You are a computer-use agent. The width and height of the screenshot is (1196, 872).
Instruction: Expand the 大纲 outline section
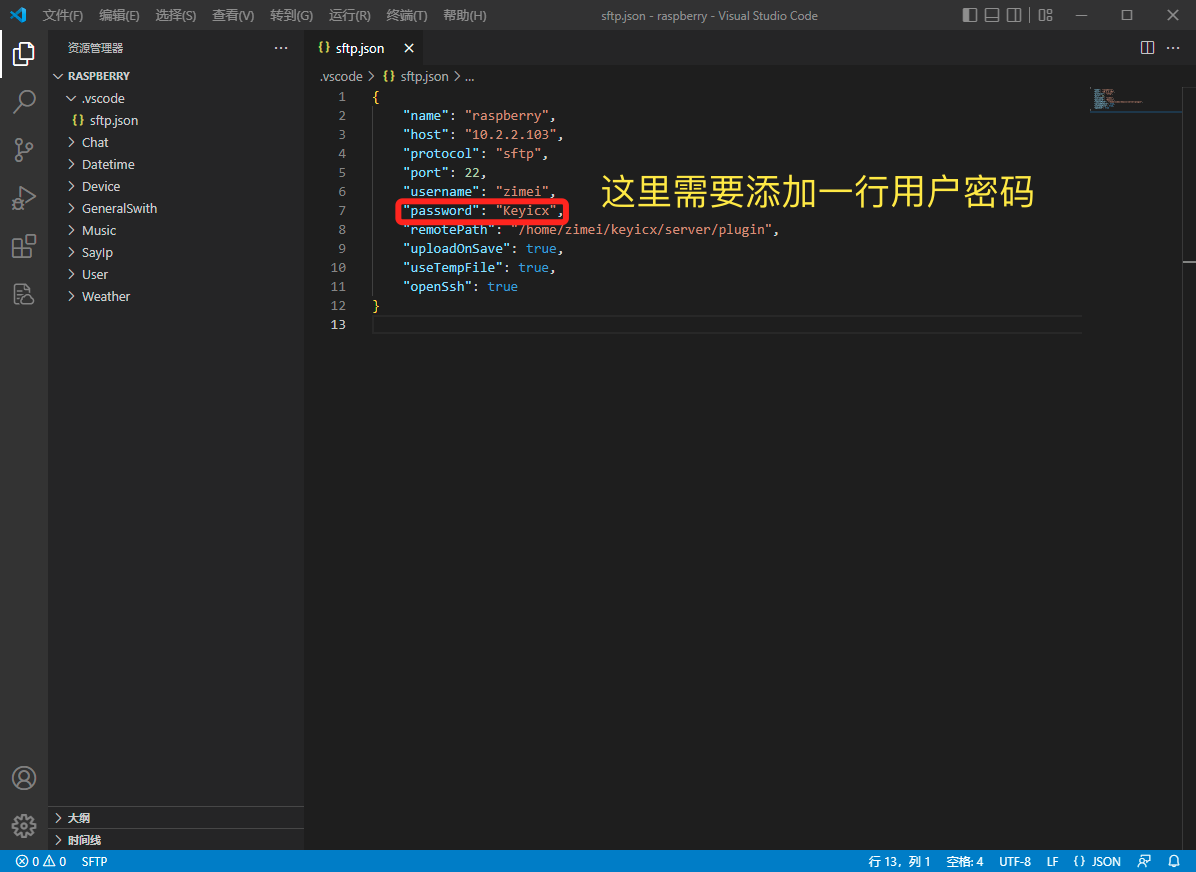tap(177, 818)
